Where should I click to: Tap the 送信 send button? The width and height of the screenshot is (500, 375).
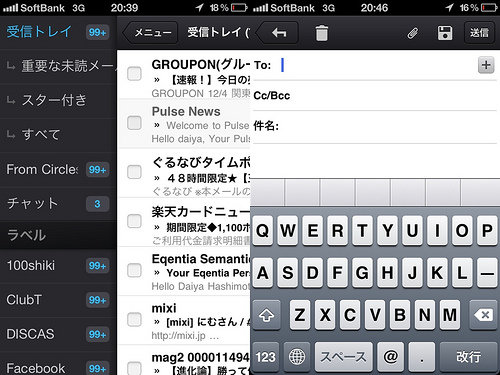(479, 33)
